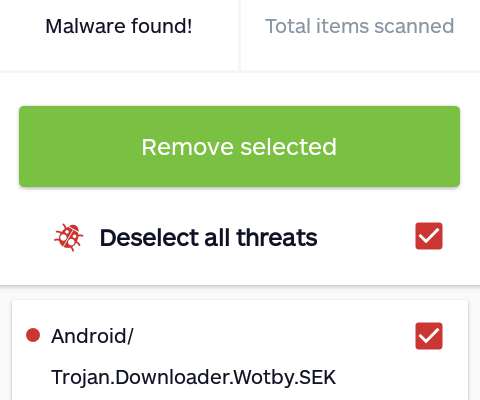The image size is (480, 400).
Task: Show the Malware found! results list
Action: click(119, 26)
